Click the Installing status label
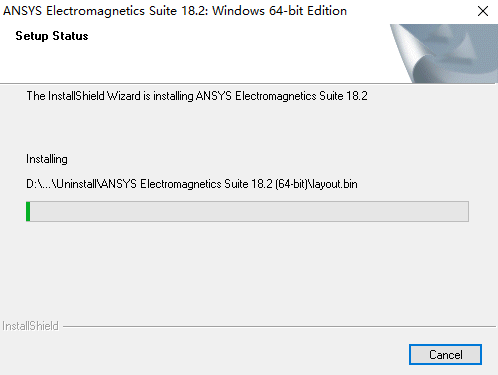 47,159
